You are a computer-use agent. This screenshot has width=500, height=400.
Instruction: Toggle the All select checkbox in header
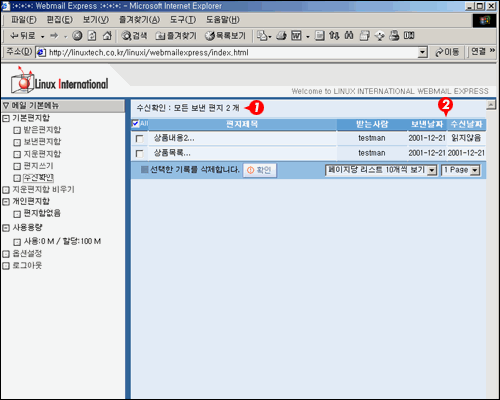[x=135, y=124]
